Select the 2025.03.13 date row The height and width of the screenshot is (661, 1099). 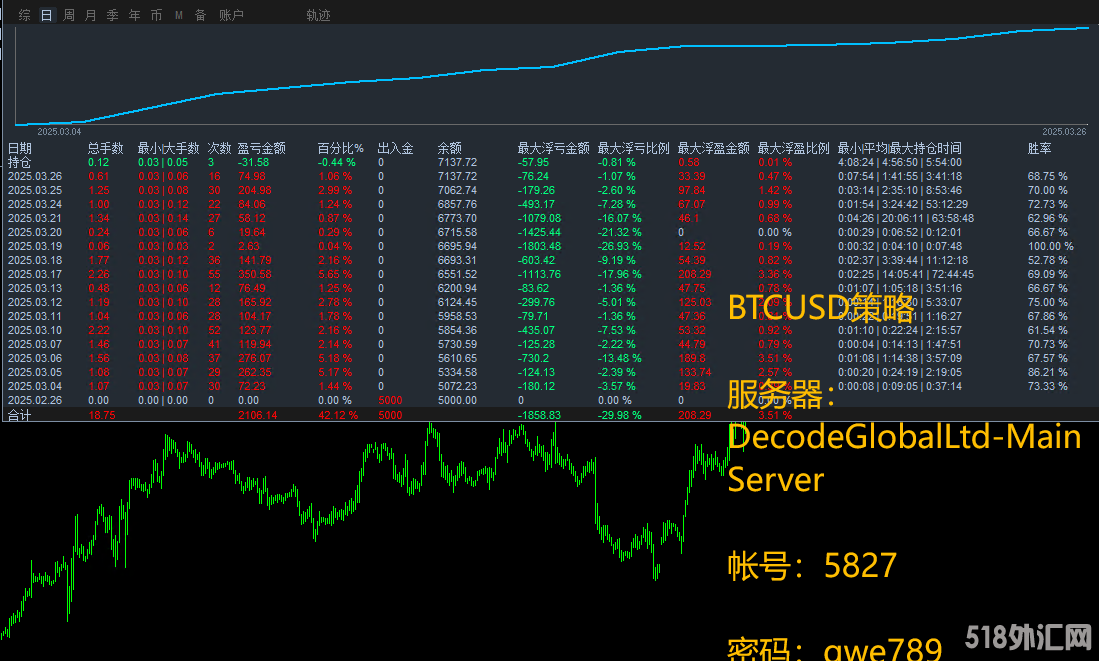coord(35,288)
